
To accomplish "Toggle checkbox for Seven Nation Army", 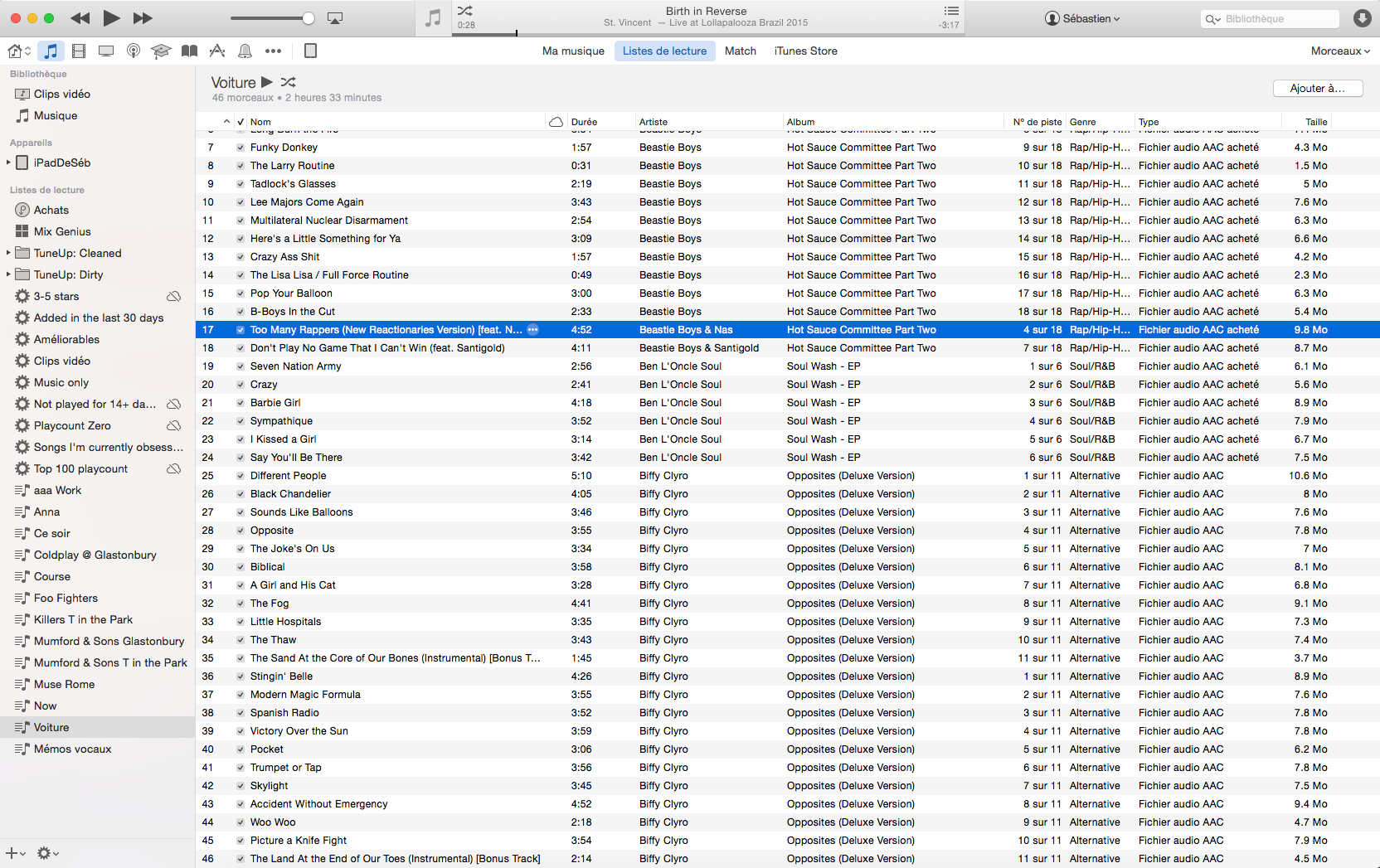I will click(241, 366).
